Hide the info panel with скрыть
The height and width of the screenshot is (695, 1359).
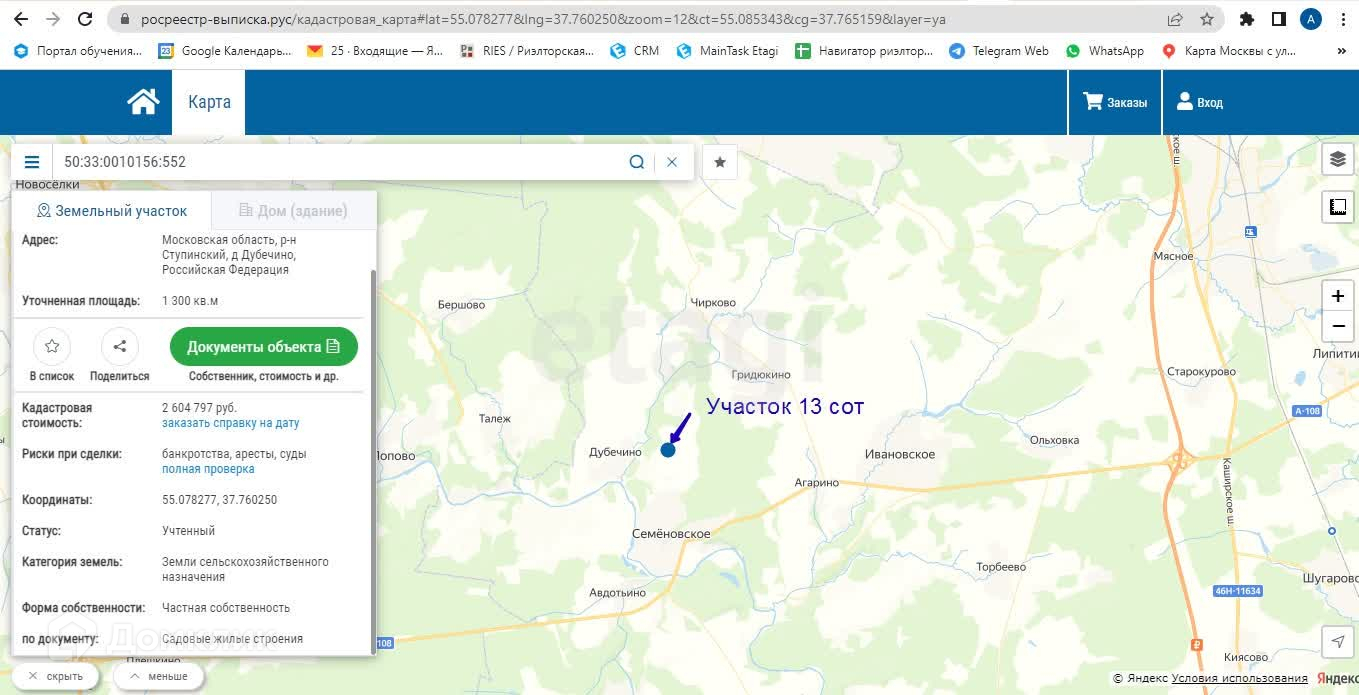[56, 676]
